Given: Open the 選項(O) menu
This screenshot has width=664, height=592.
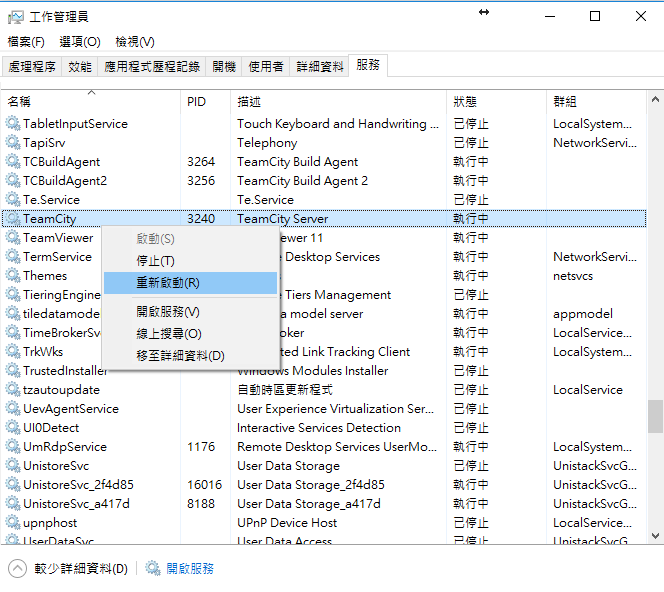Looking at the screenshot, I should click(80, 41).
